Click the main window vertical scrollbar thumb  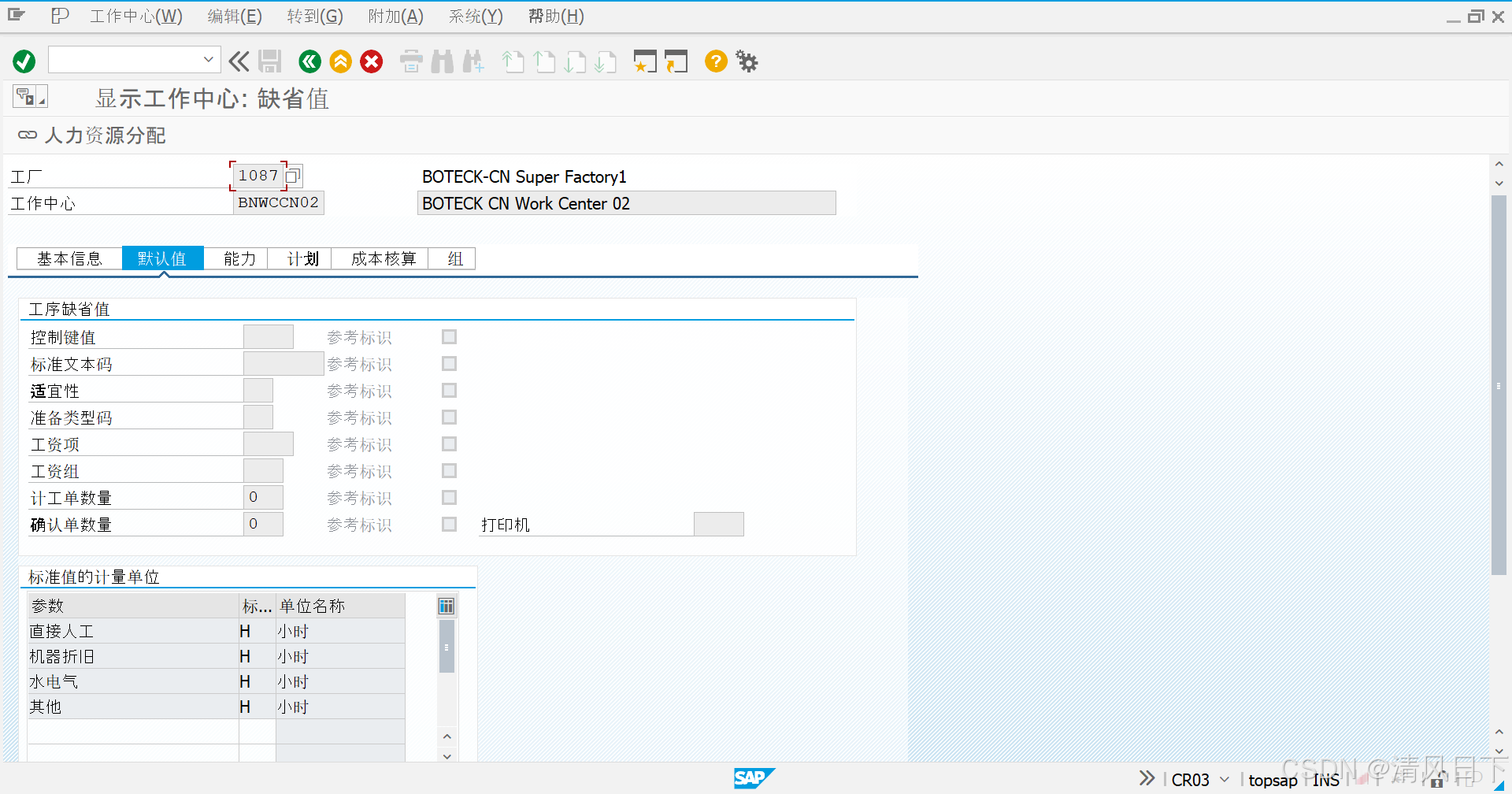1499,385
